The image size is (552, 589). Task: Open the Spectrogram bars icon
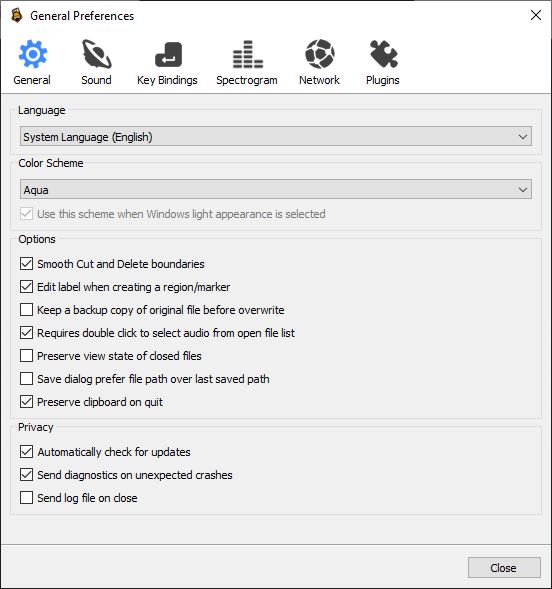[x=247, y=54]
